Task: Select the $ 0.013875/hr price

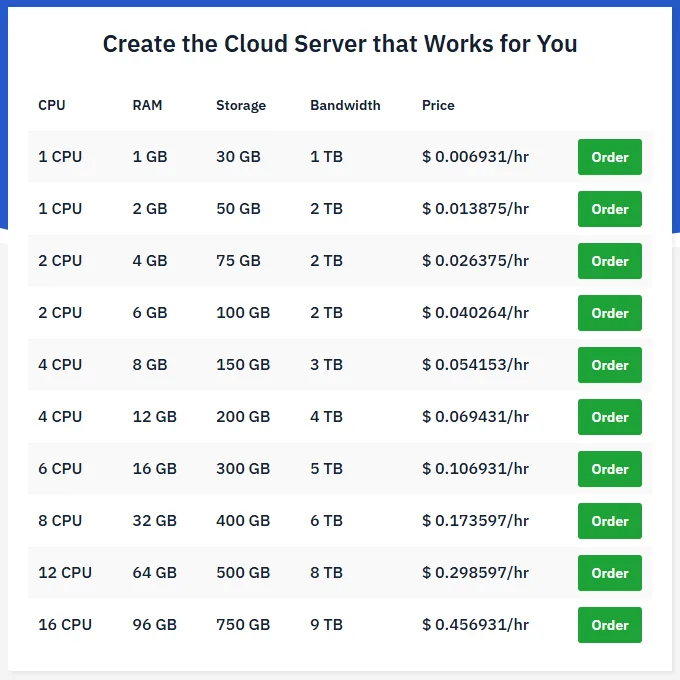Action: click(x=475, y=209)
